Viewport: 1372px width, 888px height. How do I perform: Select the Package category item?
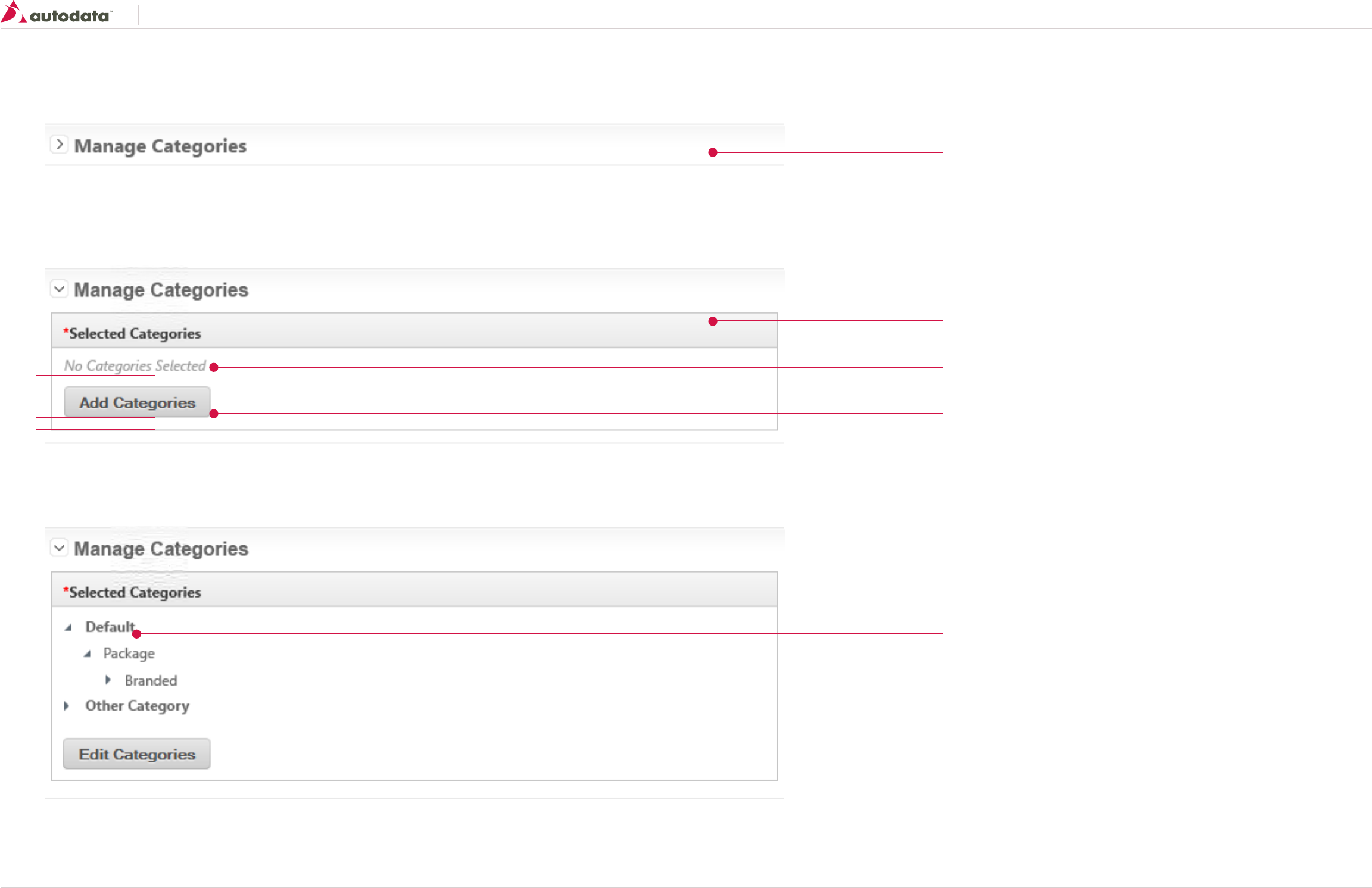[129, 654]
